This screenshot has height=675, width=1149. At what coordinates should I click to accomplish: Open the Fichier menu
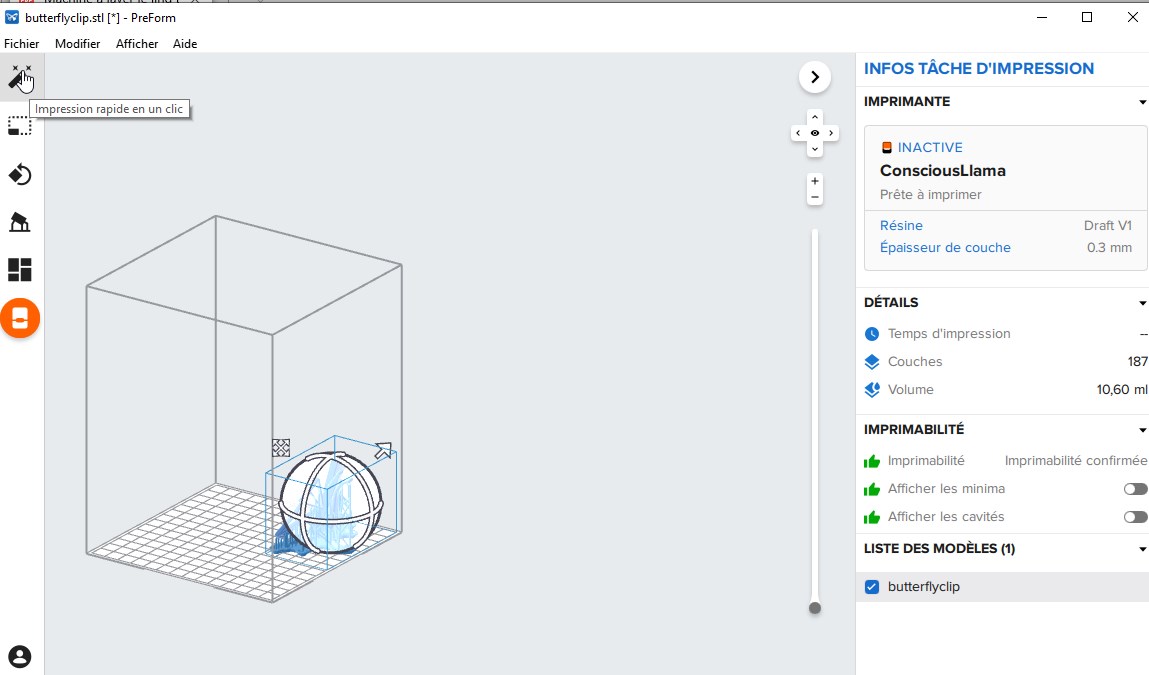point(22,44)
